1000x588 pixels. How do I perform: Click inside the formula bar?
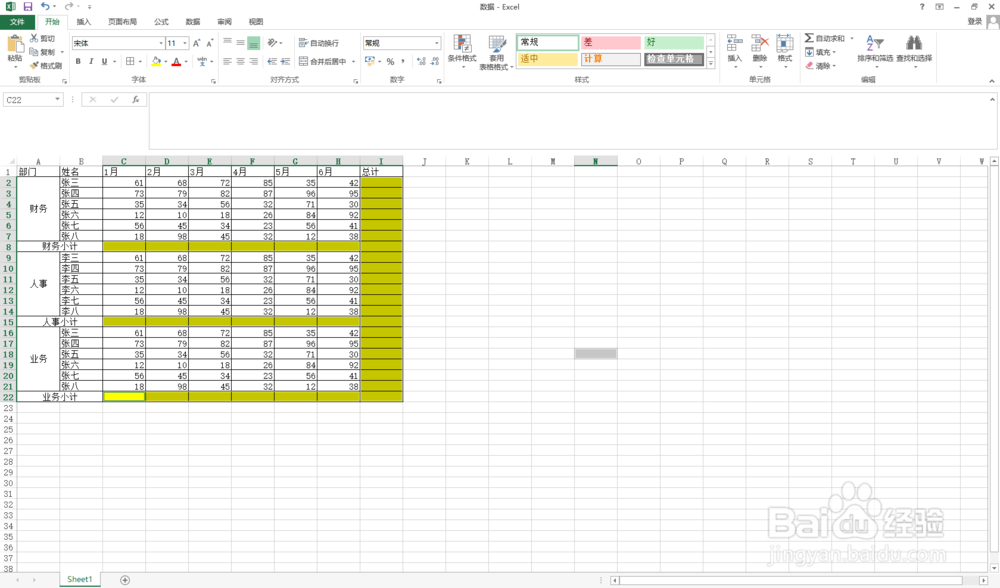[x=571, y=121]
